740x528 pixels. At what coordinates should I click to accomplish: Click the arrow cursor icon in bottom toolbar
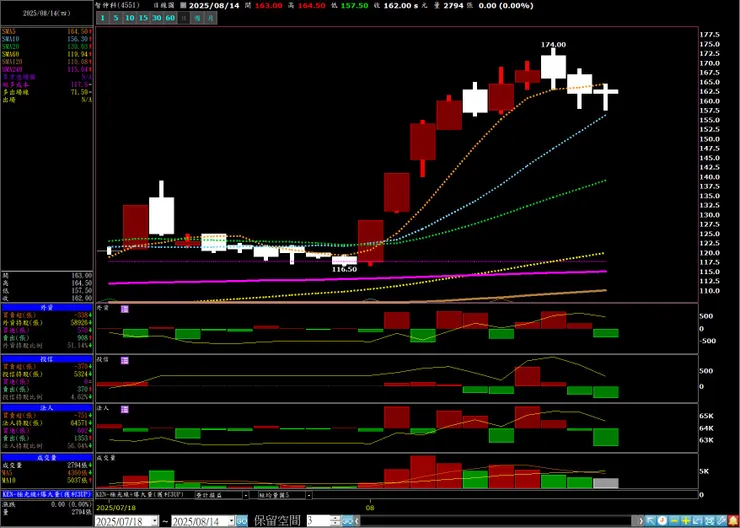point(650,521)
